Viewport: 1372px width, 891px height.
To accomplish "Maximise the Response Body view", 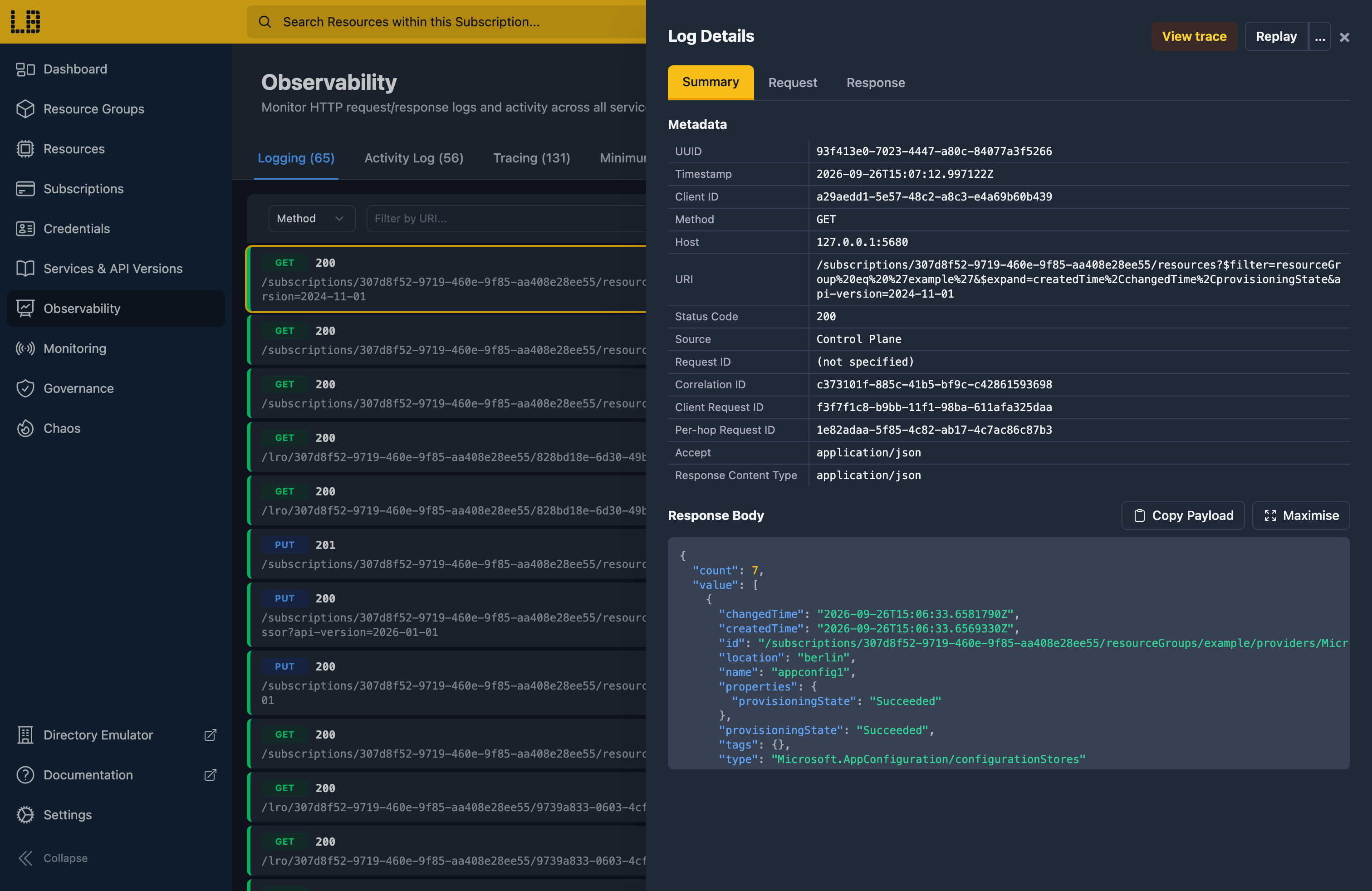I will tap(1301, 515).
